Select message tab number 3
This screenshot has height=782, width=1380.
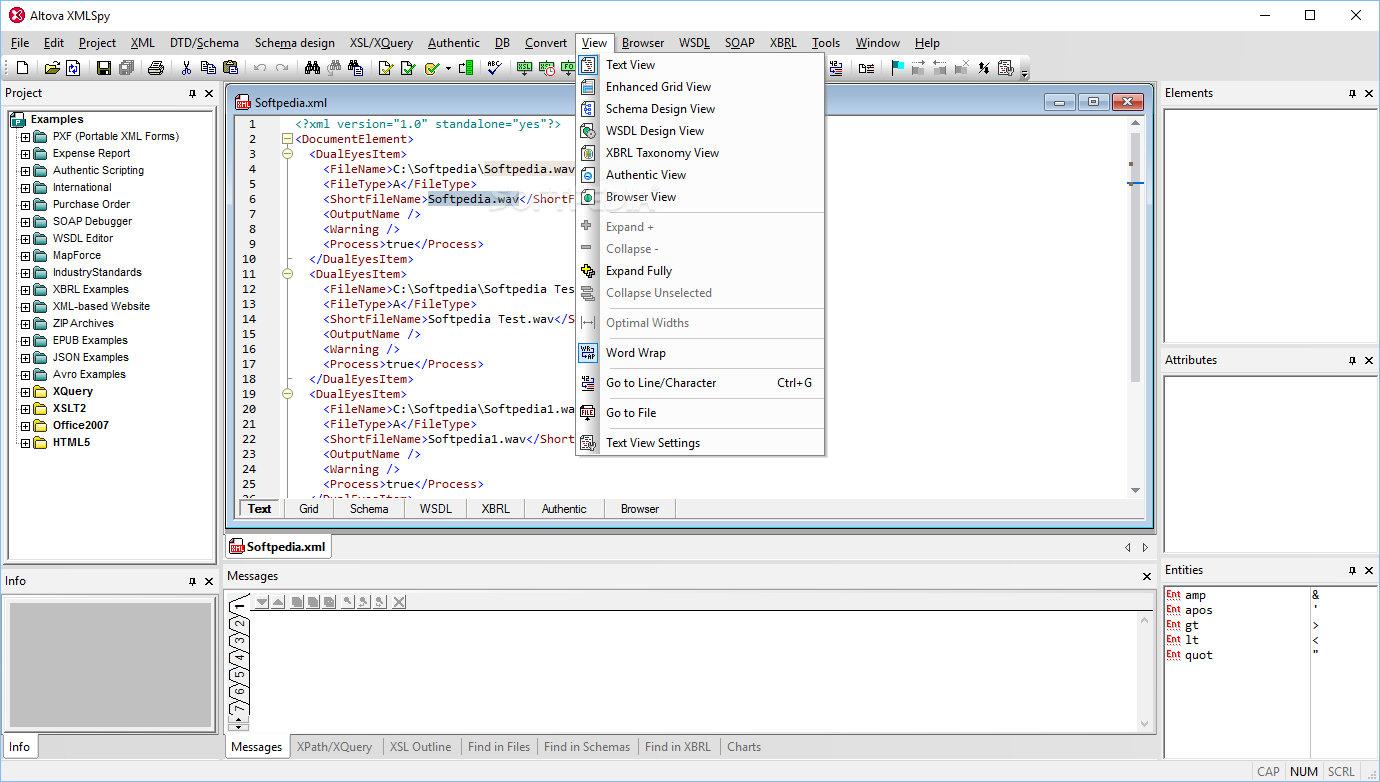click(241, 640)
